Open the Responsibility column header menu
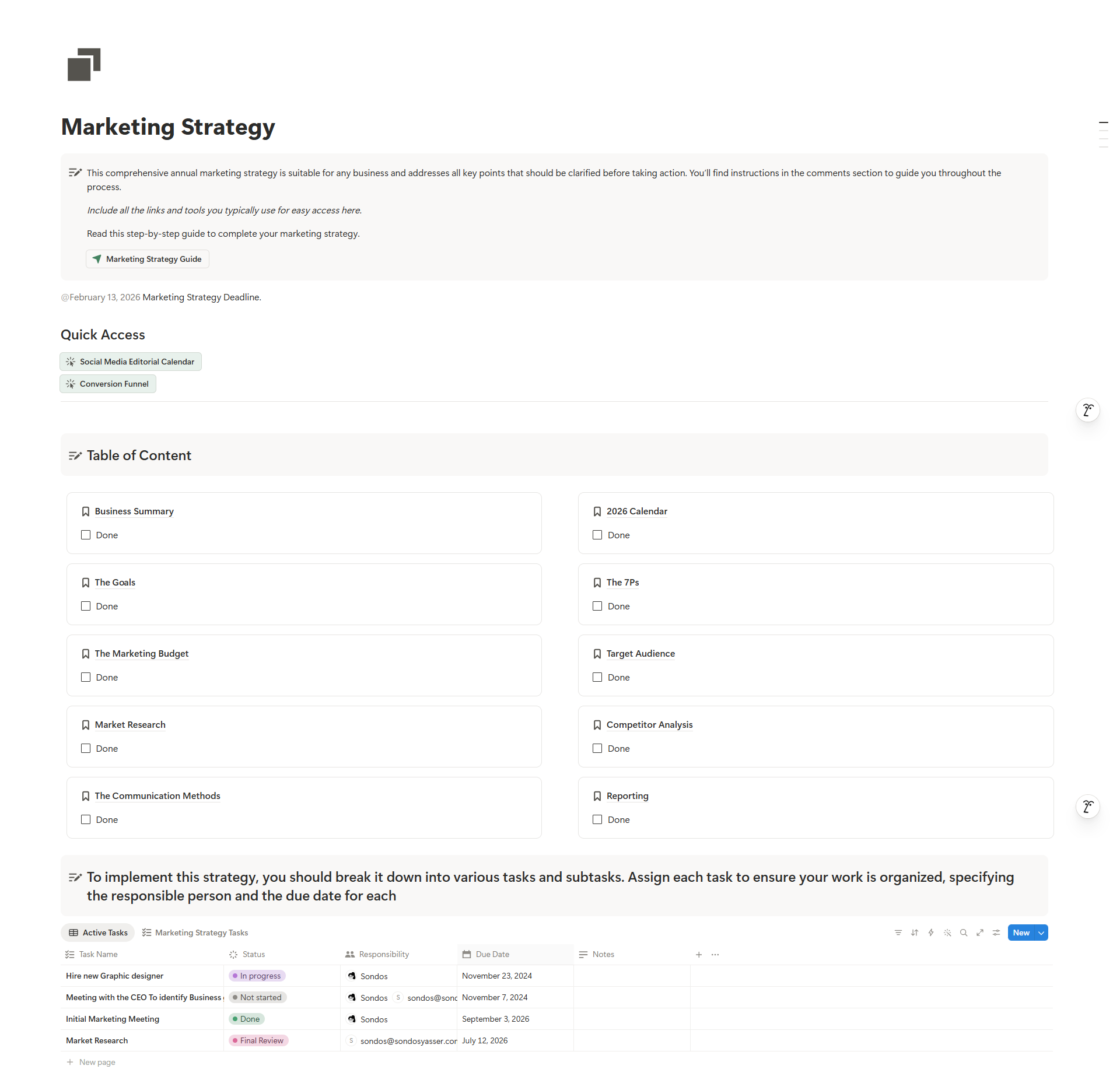This screenshot has height=1076, width=1120. click(399, 955)
